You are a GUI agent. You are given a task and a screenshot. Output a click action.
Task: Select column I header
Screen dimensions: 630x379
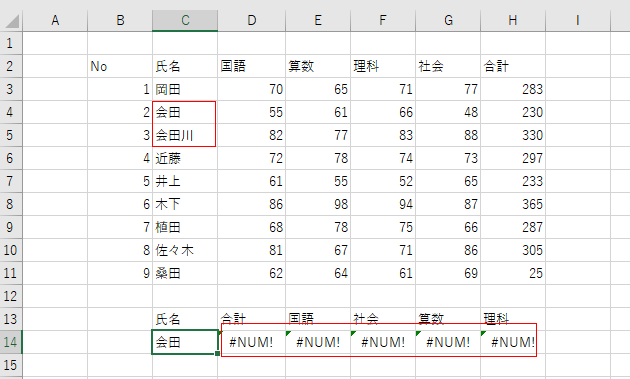coord(578,20)
